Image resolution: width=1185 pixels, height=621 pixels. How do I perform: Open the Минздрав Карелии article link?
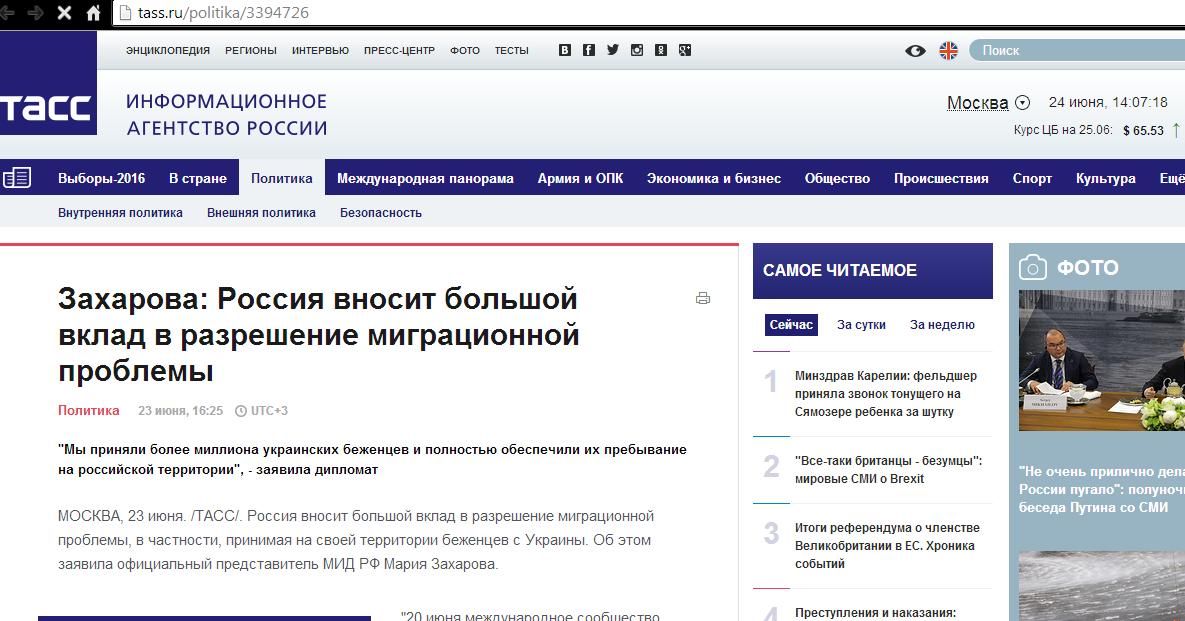tap(886, 394)
